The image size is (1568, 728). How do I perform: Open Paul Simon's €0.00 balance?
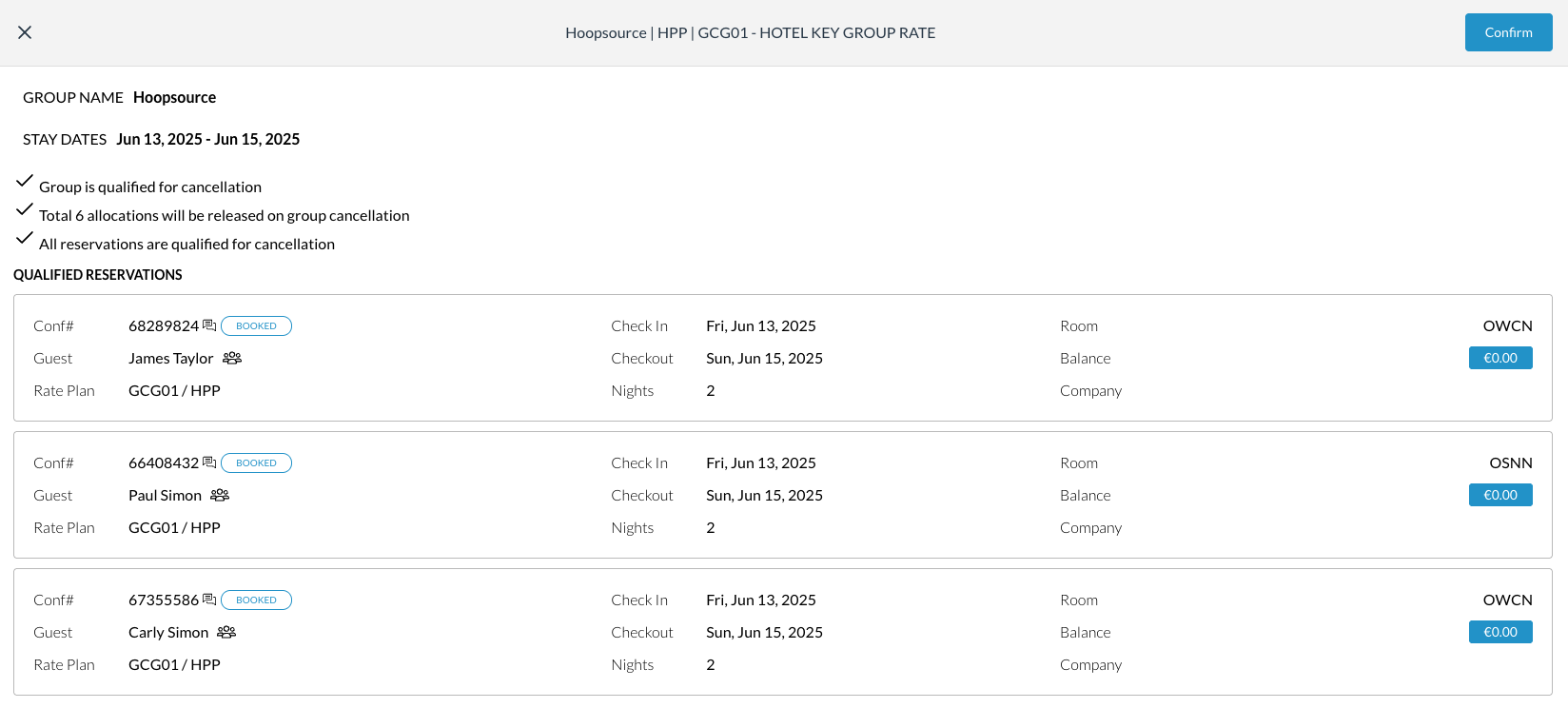[1499, 495]
